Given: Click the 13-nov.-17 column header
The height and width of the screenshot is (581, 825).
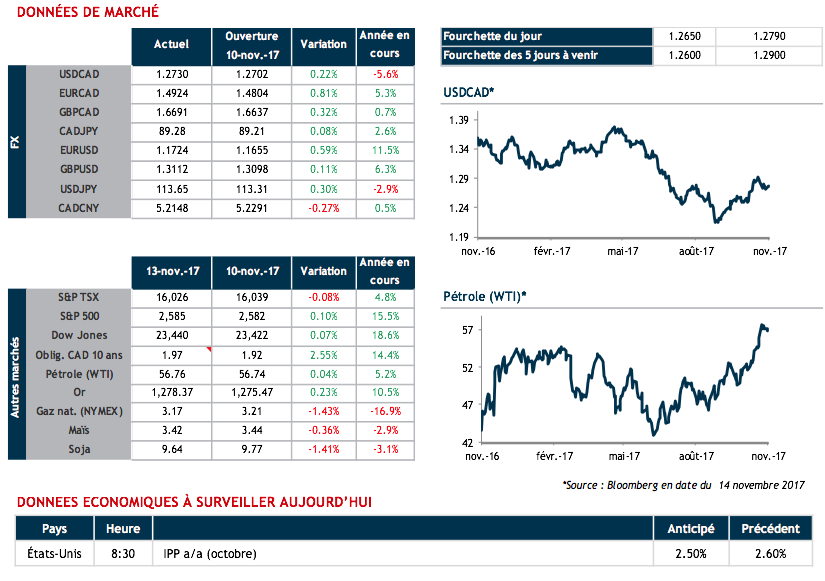Looking at the screenshot, I should (172, 271).
